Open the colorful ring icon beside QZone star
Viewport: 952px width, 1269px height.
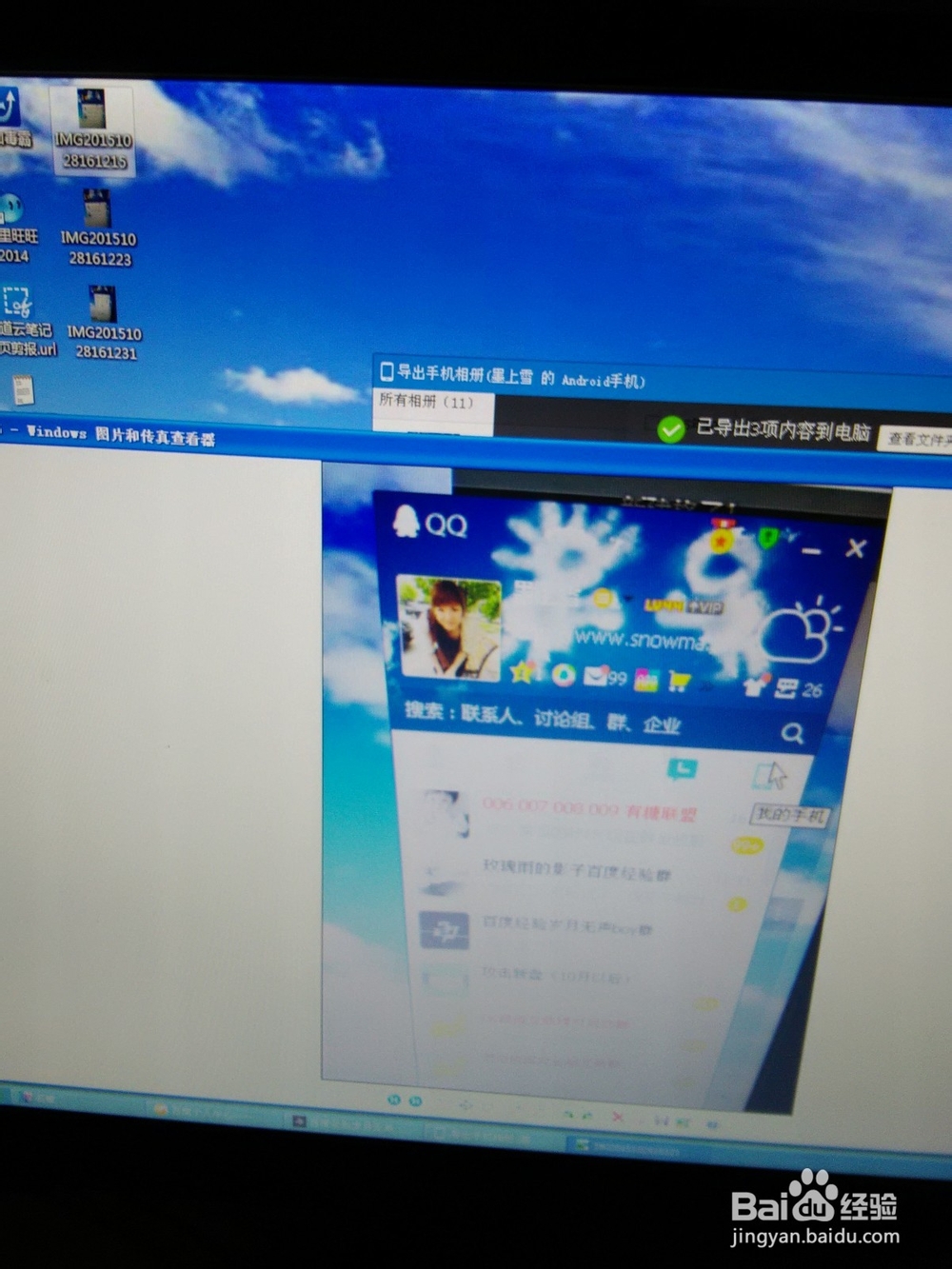564,675
